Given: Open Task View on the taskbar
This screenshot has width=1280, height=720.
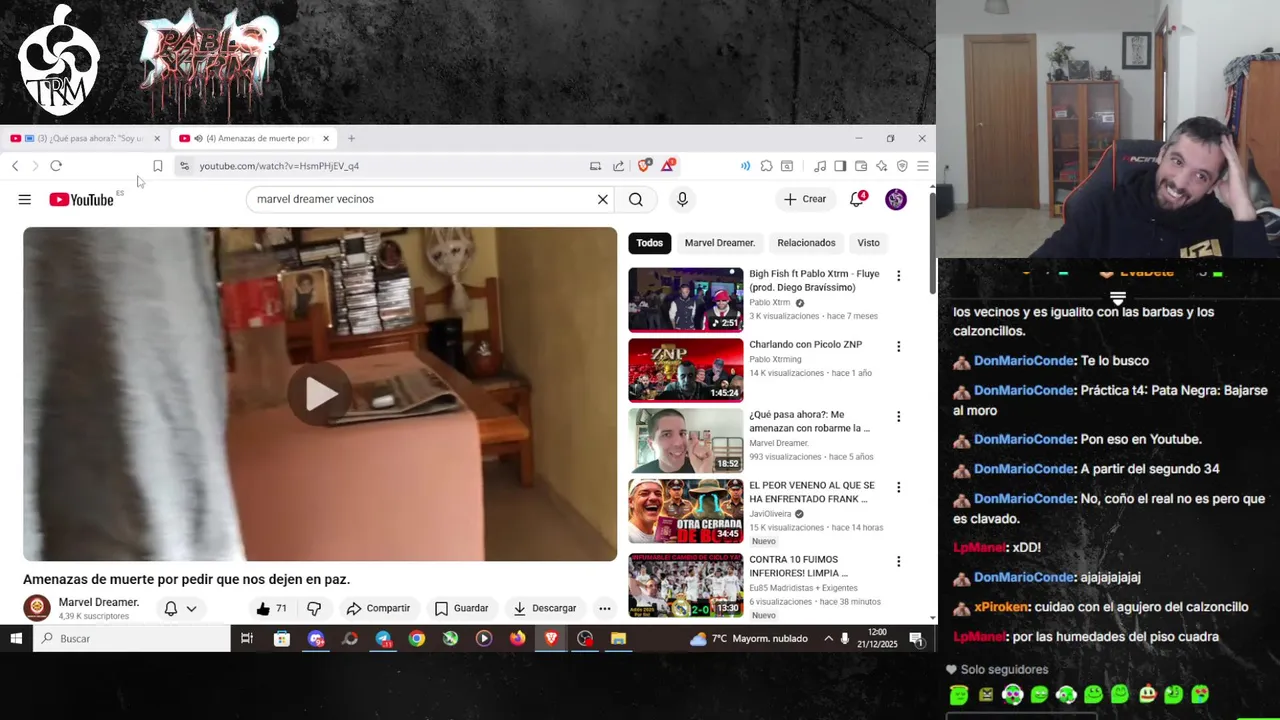Looking at the screenshot, I should (247, 638).
